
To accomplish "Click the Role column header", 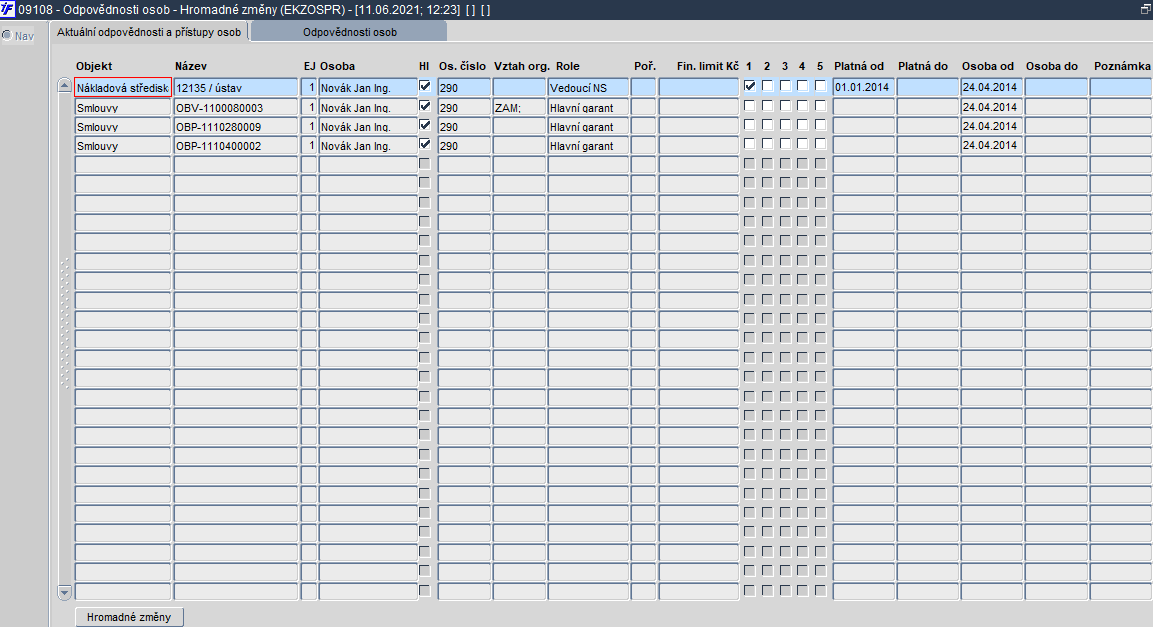I will [x=568, y=66].
